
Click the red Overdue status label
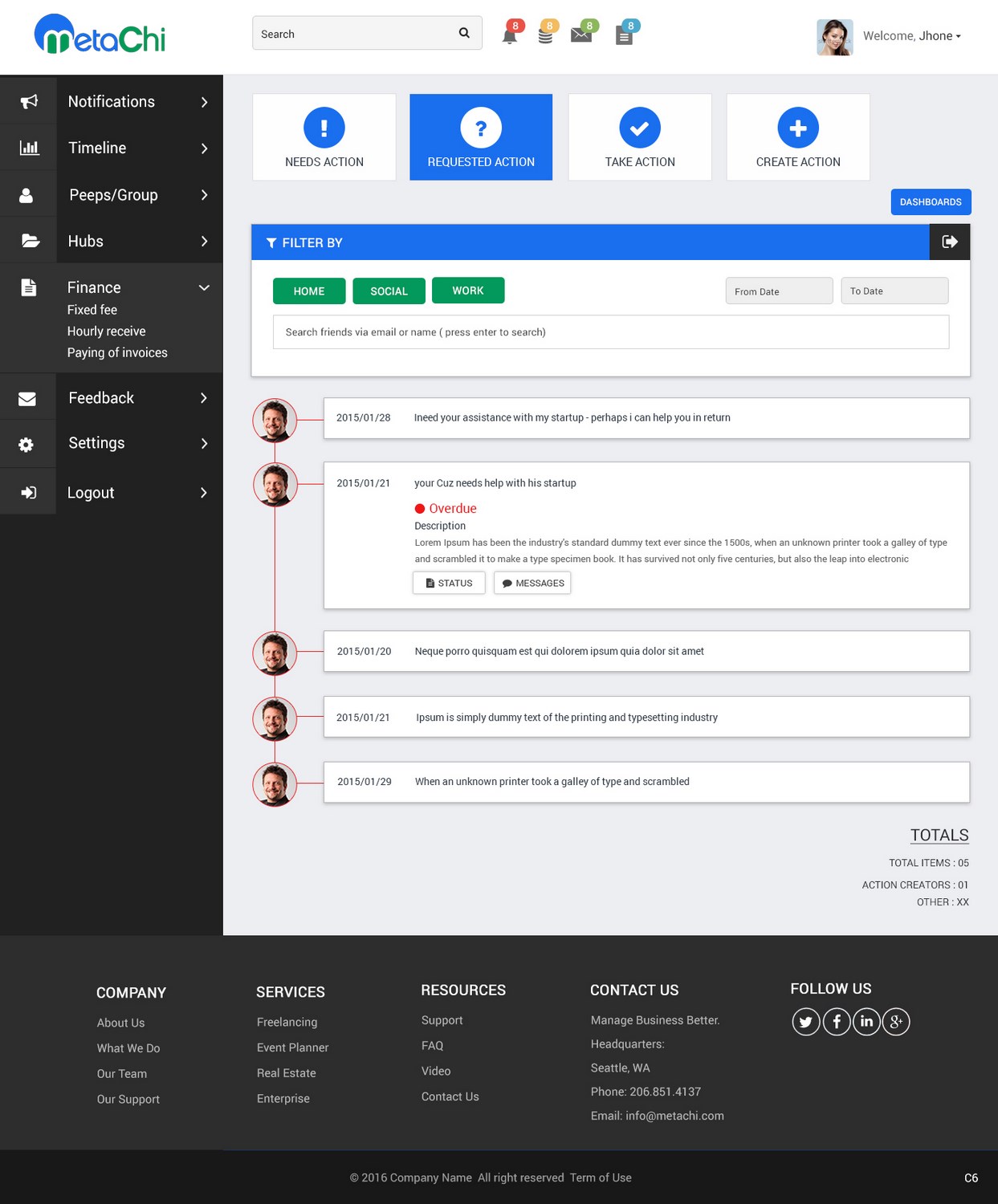pyautogui.click(x=446, y=508)
